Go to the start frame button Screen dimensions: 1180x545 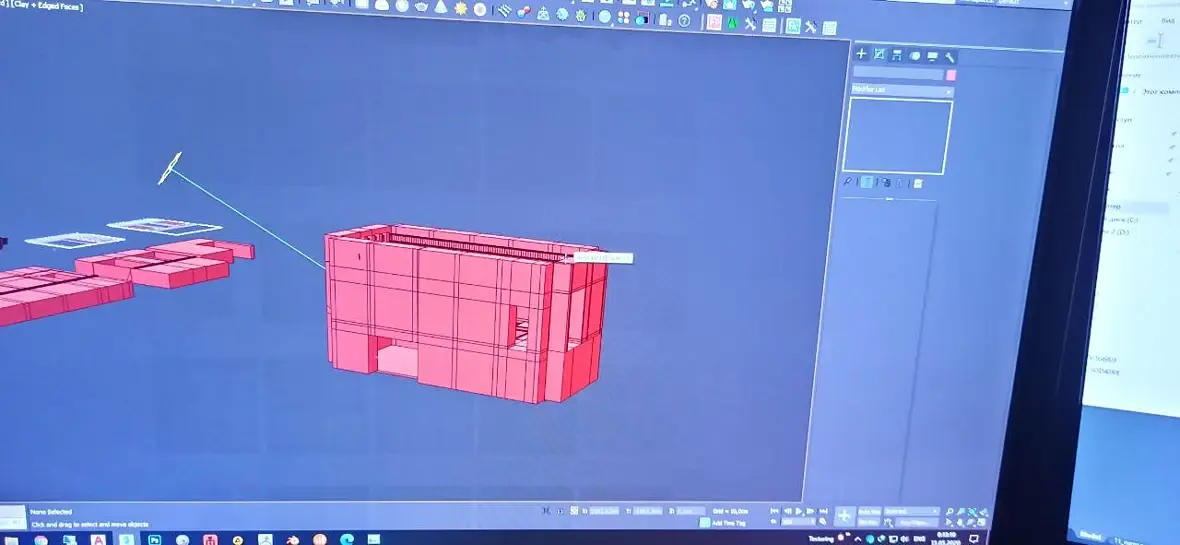(774, 511)
